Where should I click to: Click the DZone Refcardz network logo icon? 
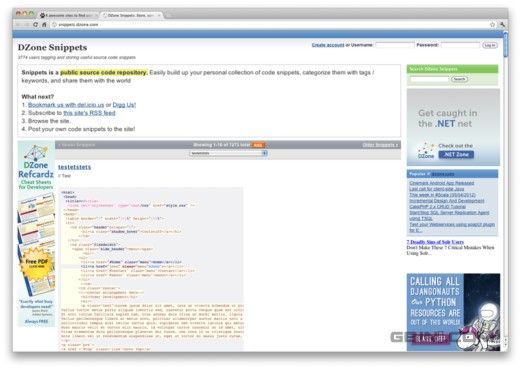[36, 152]
